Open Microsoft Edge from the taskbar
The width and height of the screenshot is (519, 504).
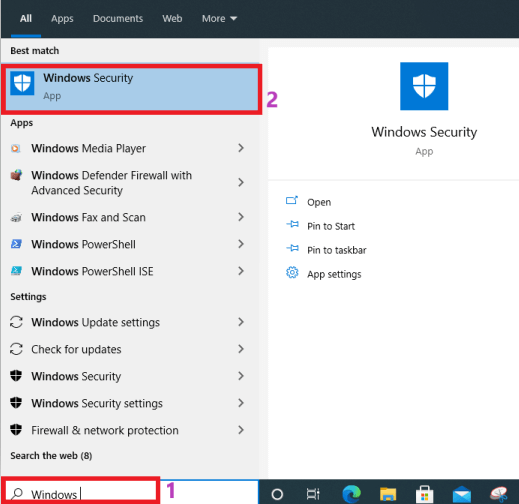pyautogui.click(x=351, y=494)
